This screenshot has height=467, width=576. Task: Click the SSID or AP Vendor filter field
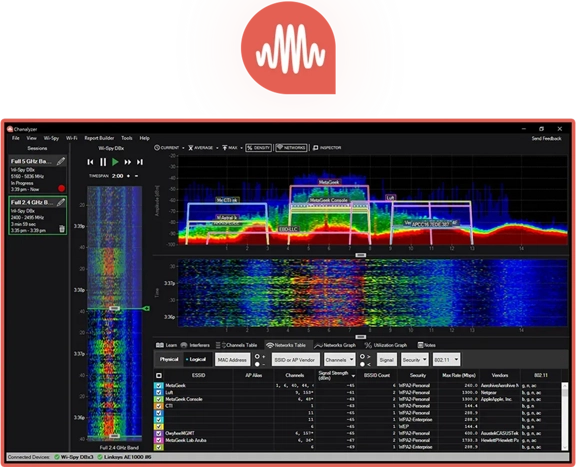tap(296, 360)
